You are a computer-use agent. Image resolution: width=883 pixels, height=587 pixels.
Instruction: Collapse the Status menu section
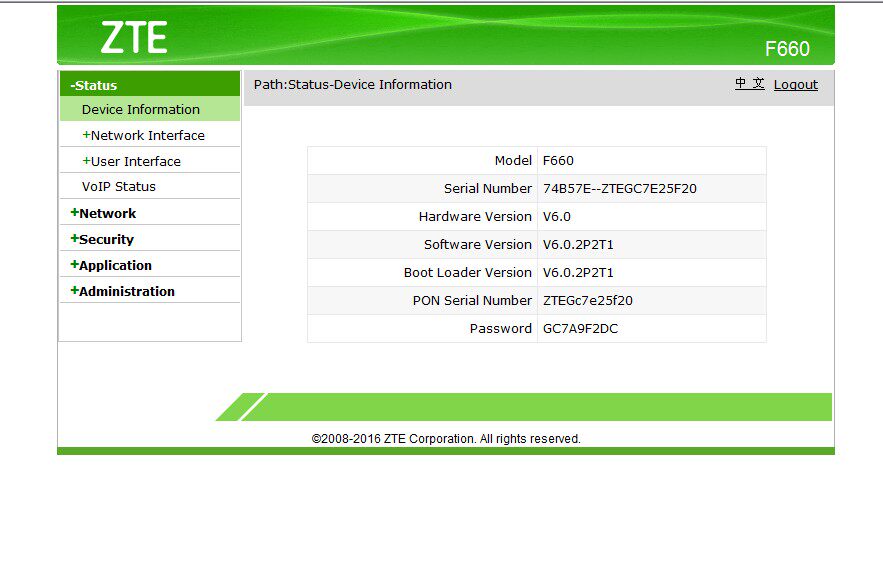pyautogui.click(x=150, y=85)
